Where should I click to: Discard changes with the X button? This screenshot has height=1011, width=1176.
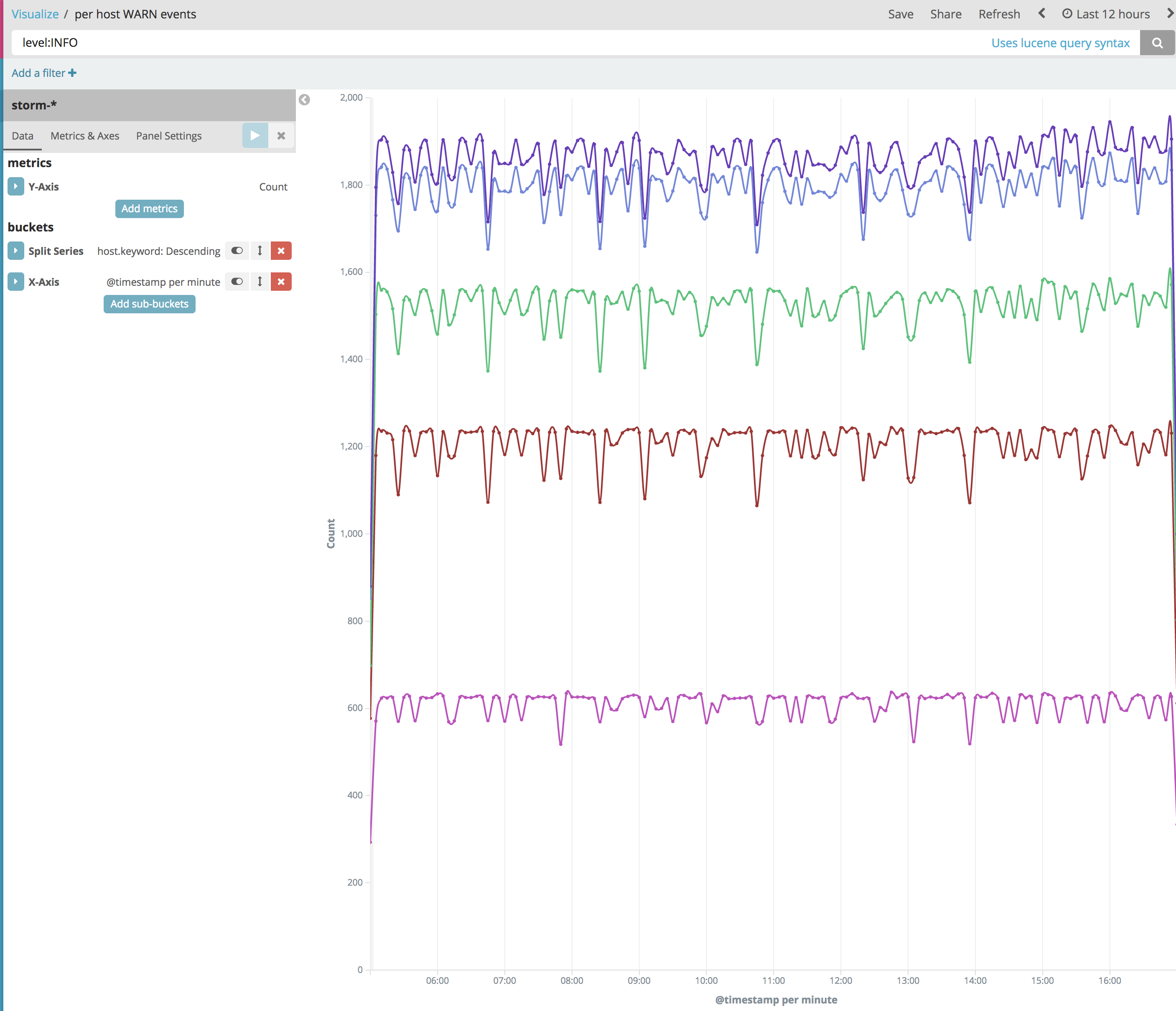pos(281,136)
